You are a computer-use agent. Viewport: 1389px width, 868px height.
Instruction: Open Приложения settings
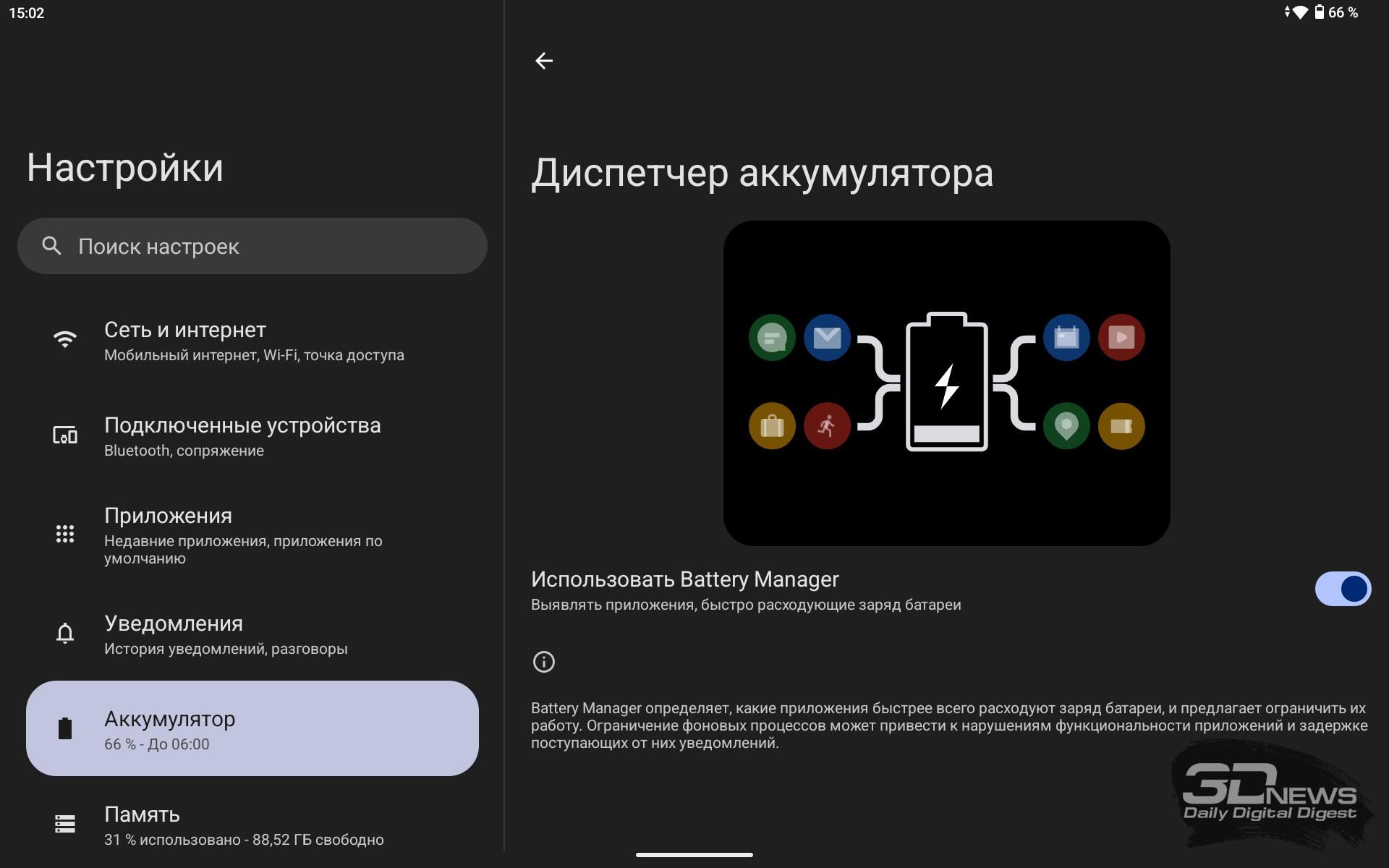(252, 535)
